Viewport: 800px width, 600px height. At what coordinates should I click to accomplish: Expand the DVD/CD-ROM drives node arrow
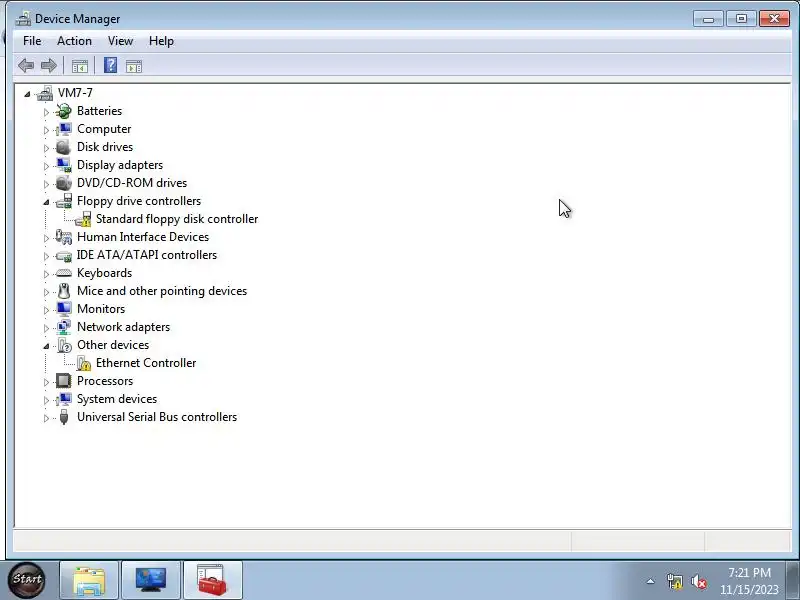[46, 184]
